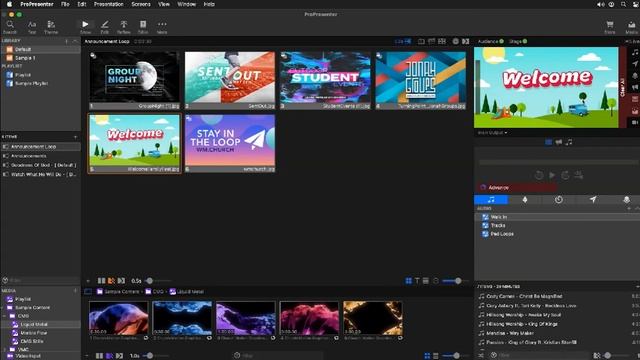640x360 pixels.
Task: Open the Help menu
Action: pos(209,4)
